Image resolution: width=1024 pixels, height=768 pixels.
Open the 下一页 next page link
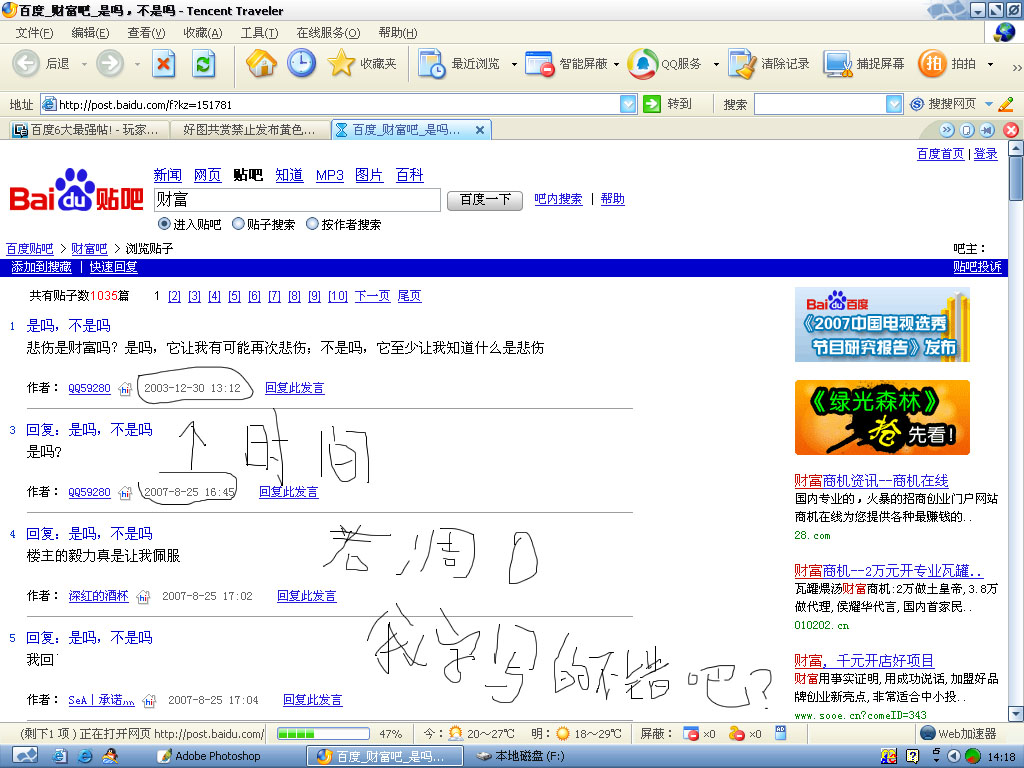(372, 296)
